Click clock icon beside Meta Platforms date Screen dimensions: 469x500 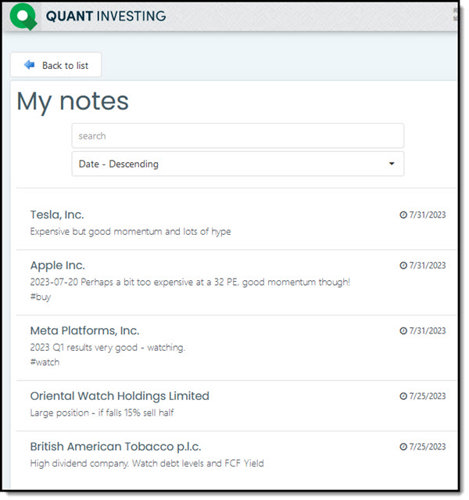click(403, 331)
